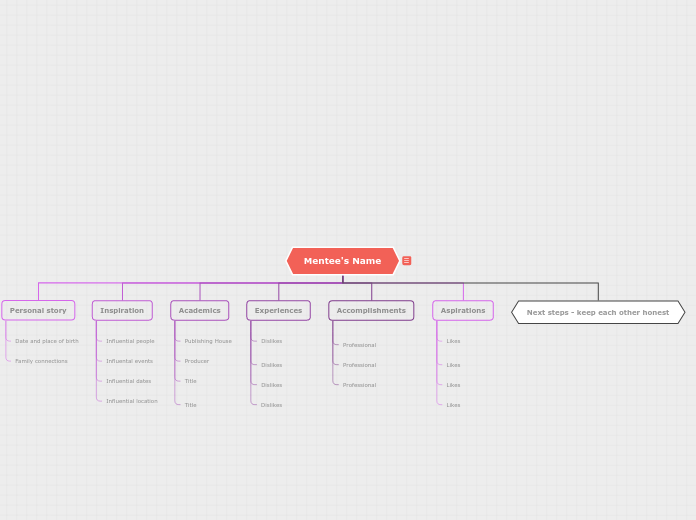Image resolution: width=696 pixels, height=520 pixels.
Task: Select the 'Influential location' topic
Action: [x=132, y=401]
